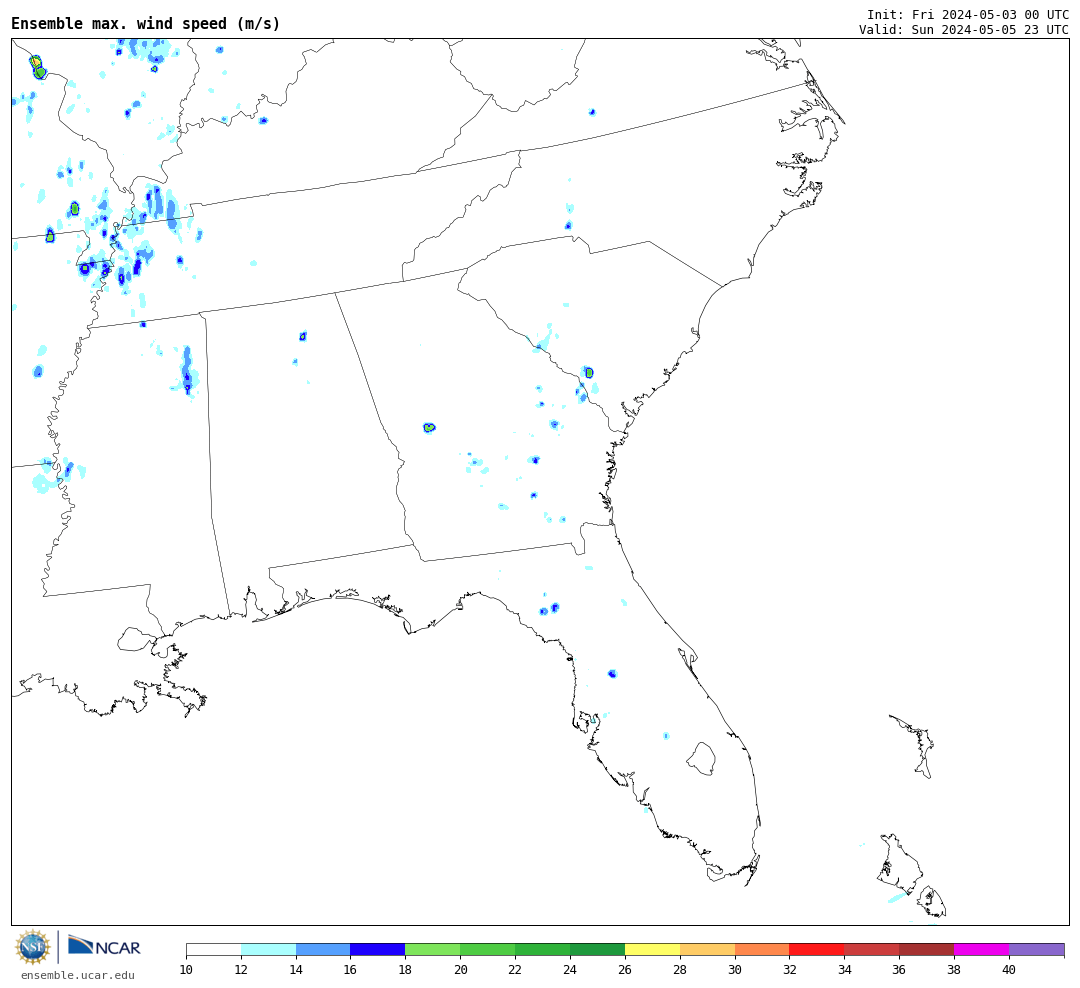The image size is (1080, 988).
Task: Click the dark red 36-38 swatch
Action: (926, 949)
